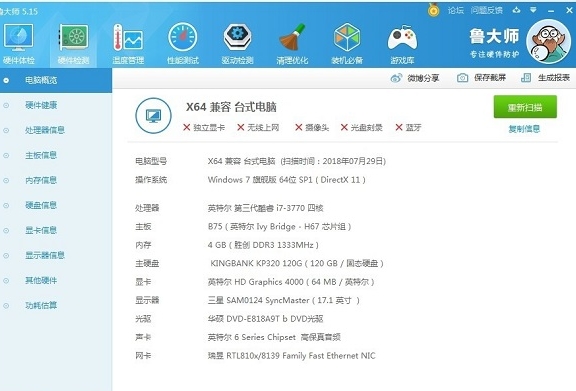
Task: Click the report icon for 生成报表
Action: 526,78
